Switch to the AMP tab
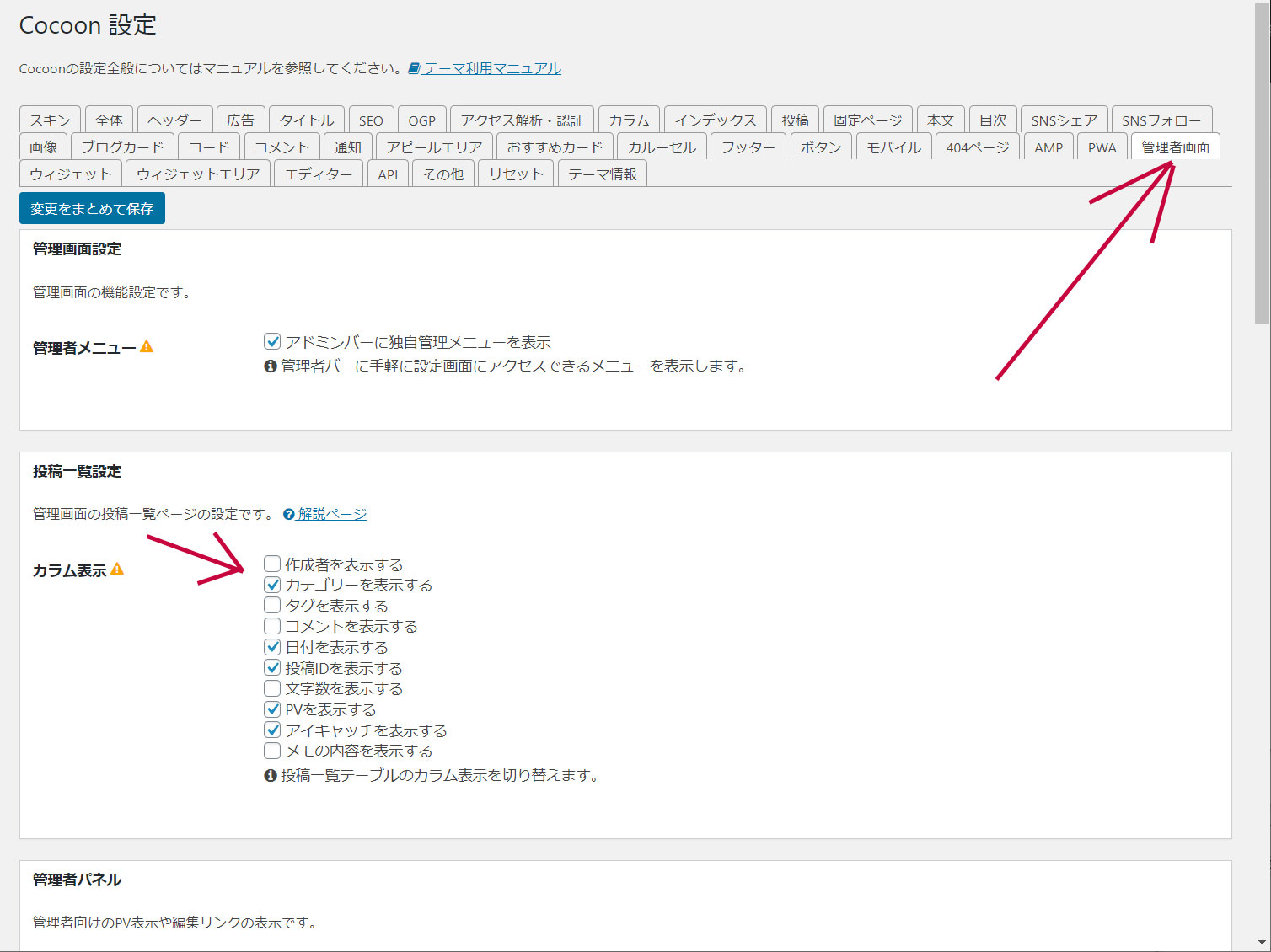 pos(1049,147)
